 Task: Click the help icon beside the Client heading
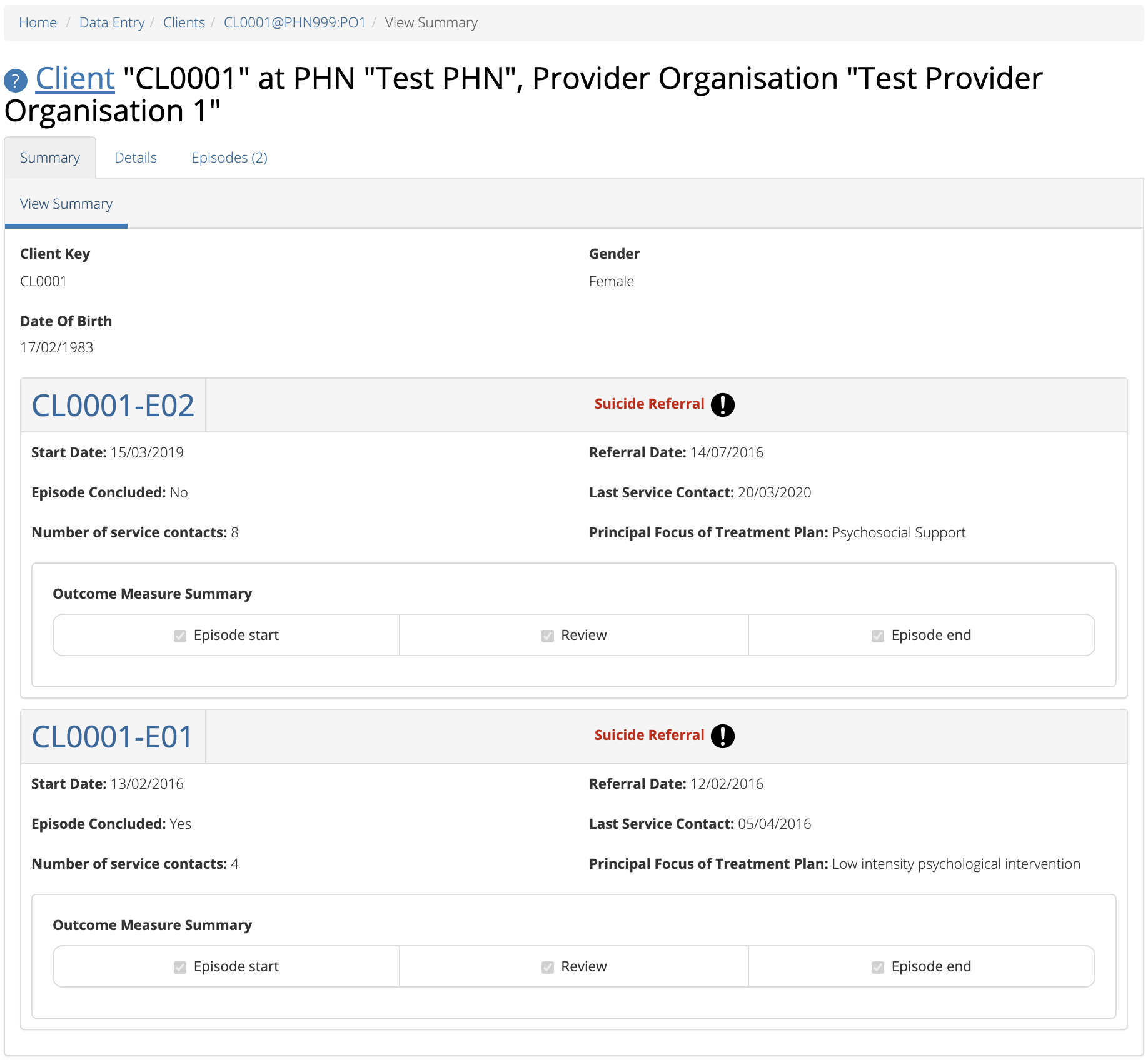(x=16, y=79)
